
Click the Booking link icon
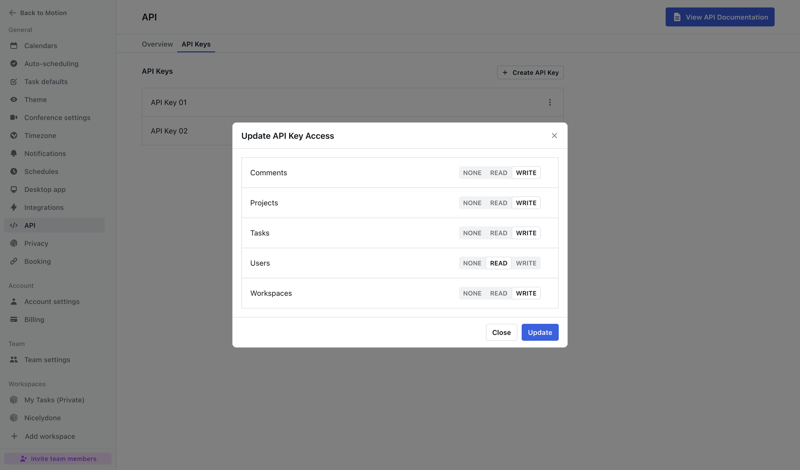pos(14,261)
